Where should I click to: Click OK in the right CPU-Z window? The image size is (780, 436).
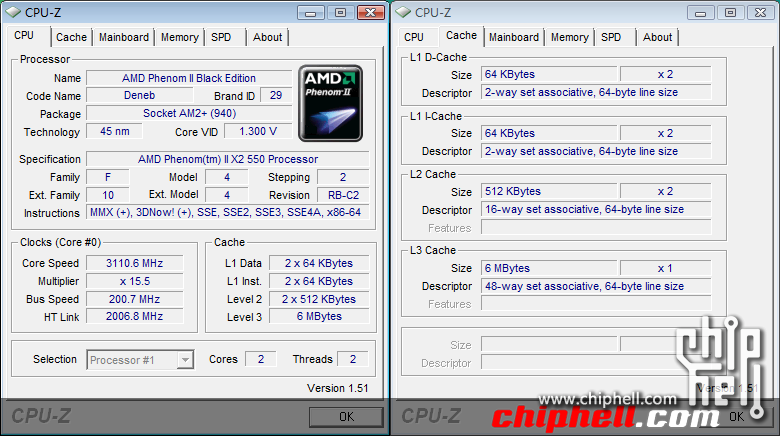point(736,417)
